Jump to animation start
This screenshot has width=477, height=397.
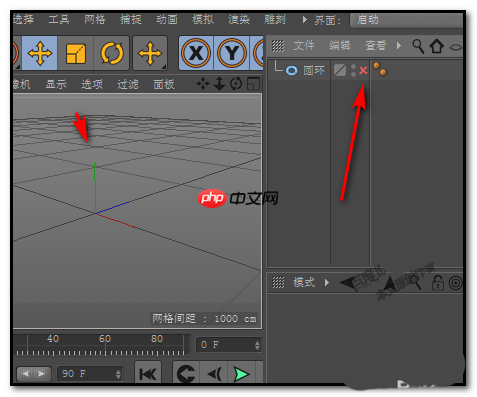click(x=148, y=374)
